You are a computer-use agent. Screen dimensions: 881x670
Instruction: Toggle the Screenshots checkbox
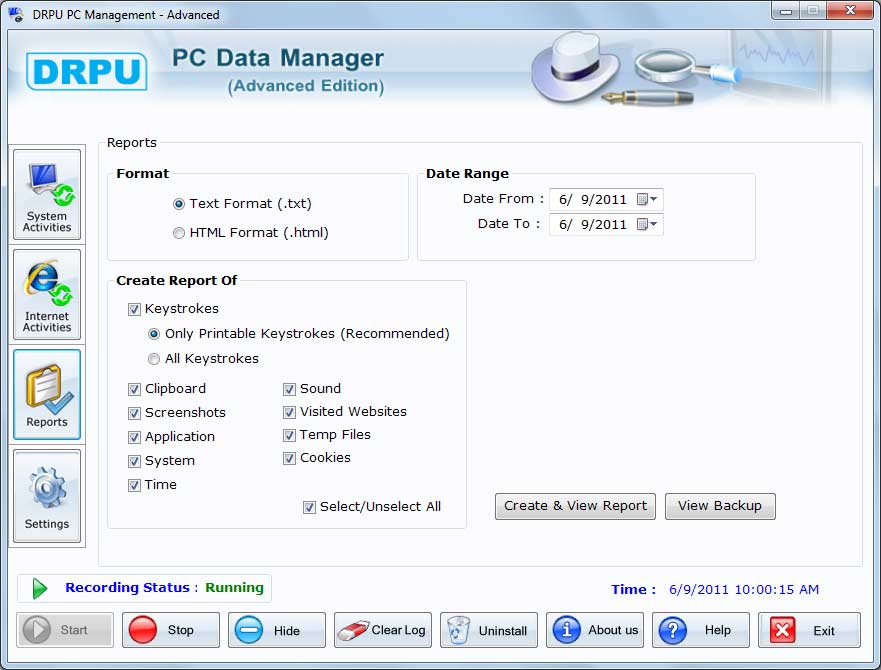pos(134,413)
